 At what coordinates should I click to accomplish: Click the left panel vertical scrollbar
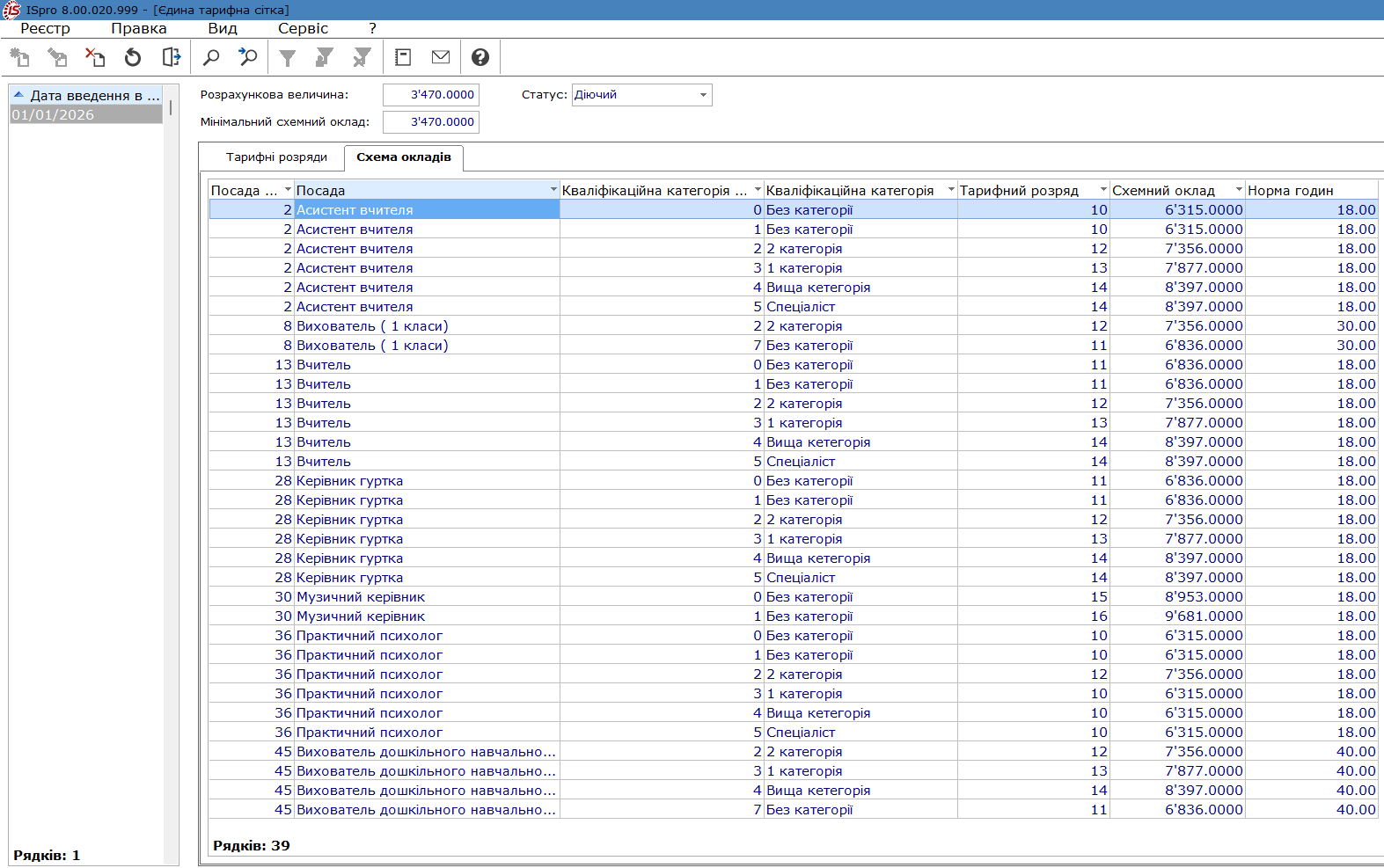pos(171,475)
